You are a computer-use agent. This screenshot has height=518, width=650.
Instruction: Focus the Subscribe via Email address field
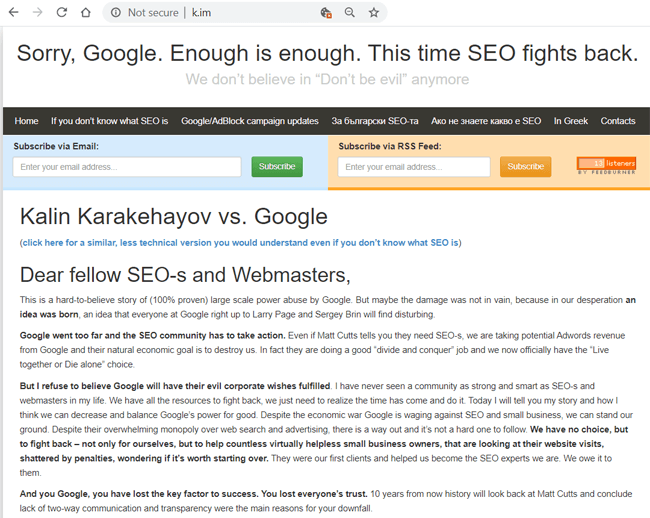click(127, 167)
